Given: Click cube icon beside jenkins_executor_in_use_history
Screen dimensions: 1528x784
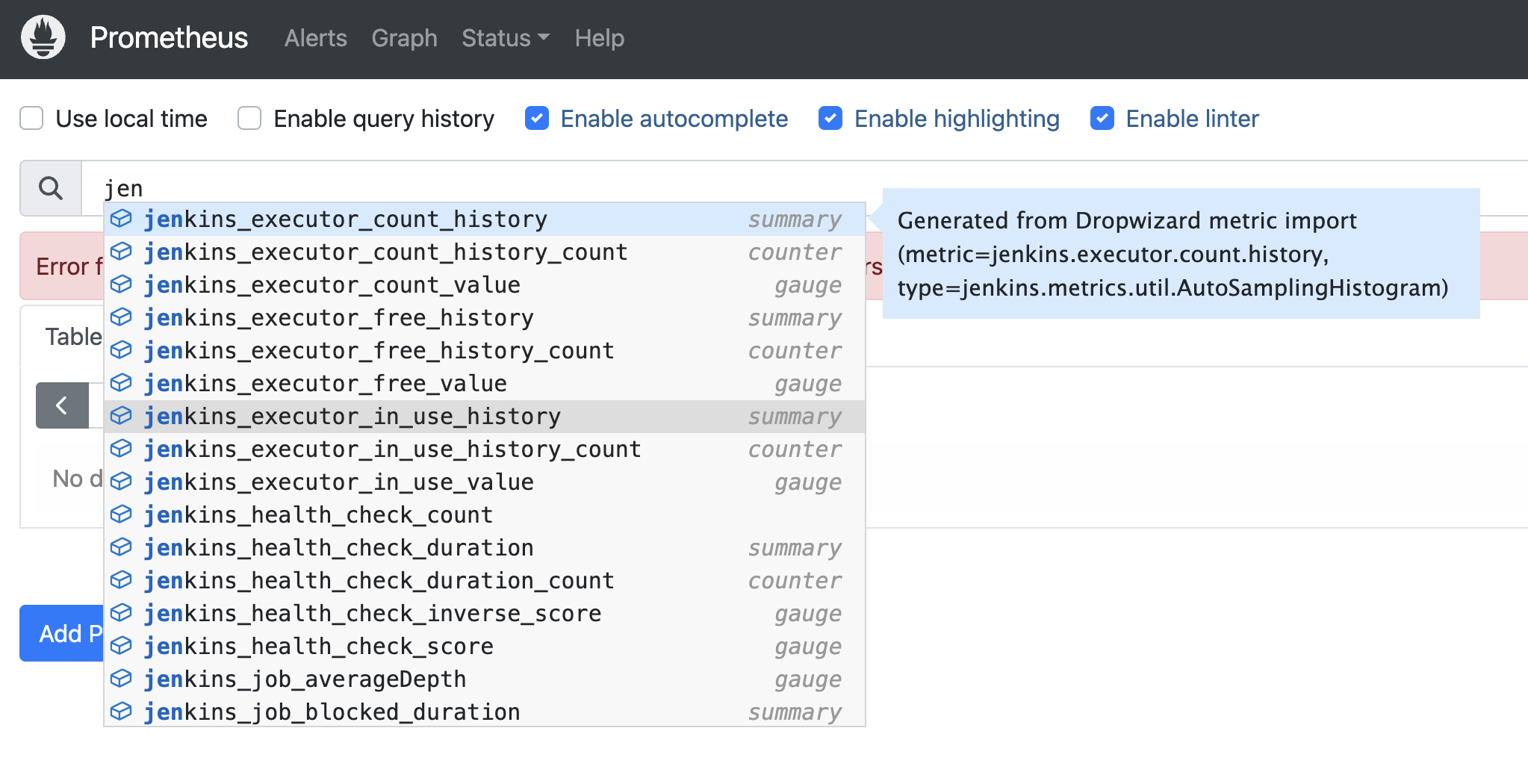Looking at the screenshot, I should click(121, 416).
